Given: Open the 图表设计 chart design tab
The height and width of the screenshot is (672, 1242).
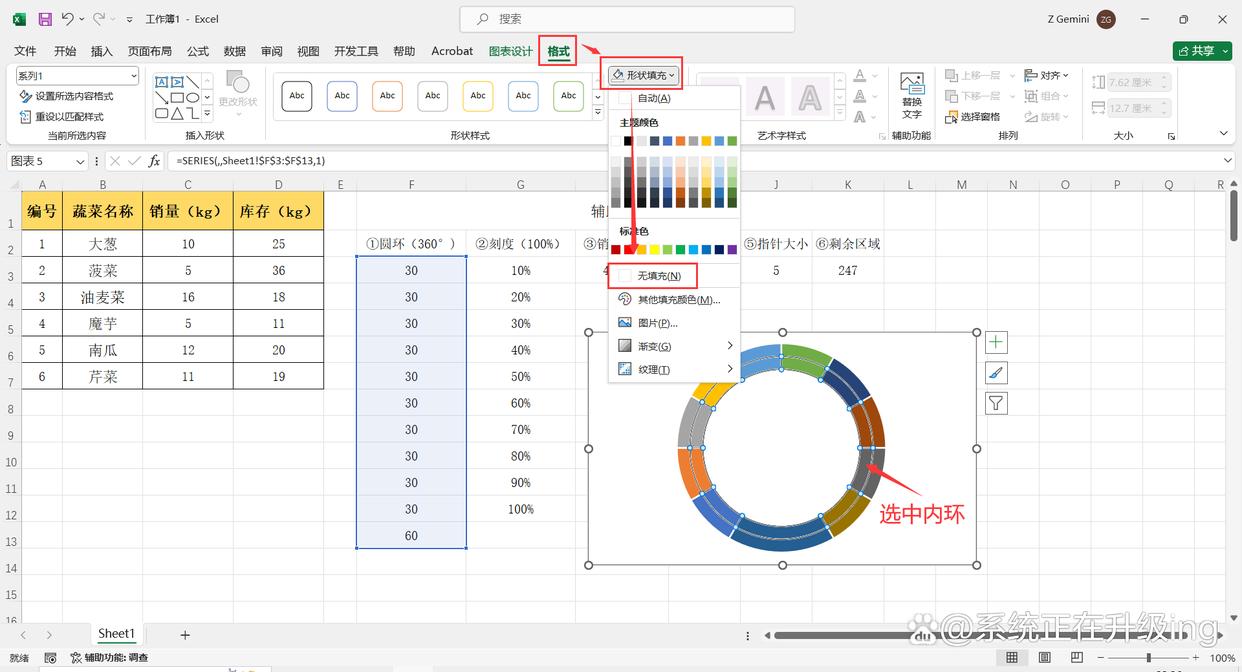Looking at the screenshot, I should 510,51.
